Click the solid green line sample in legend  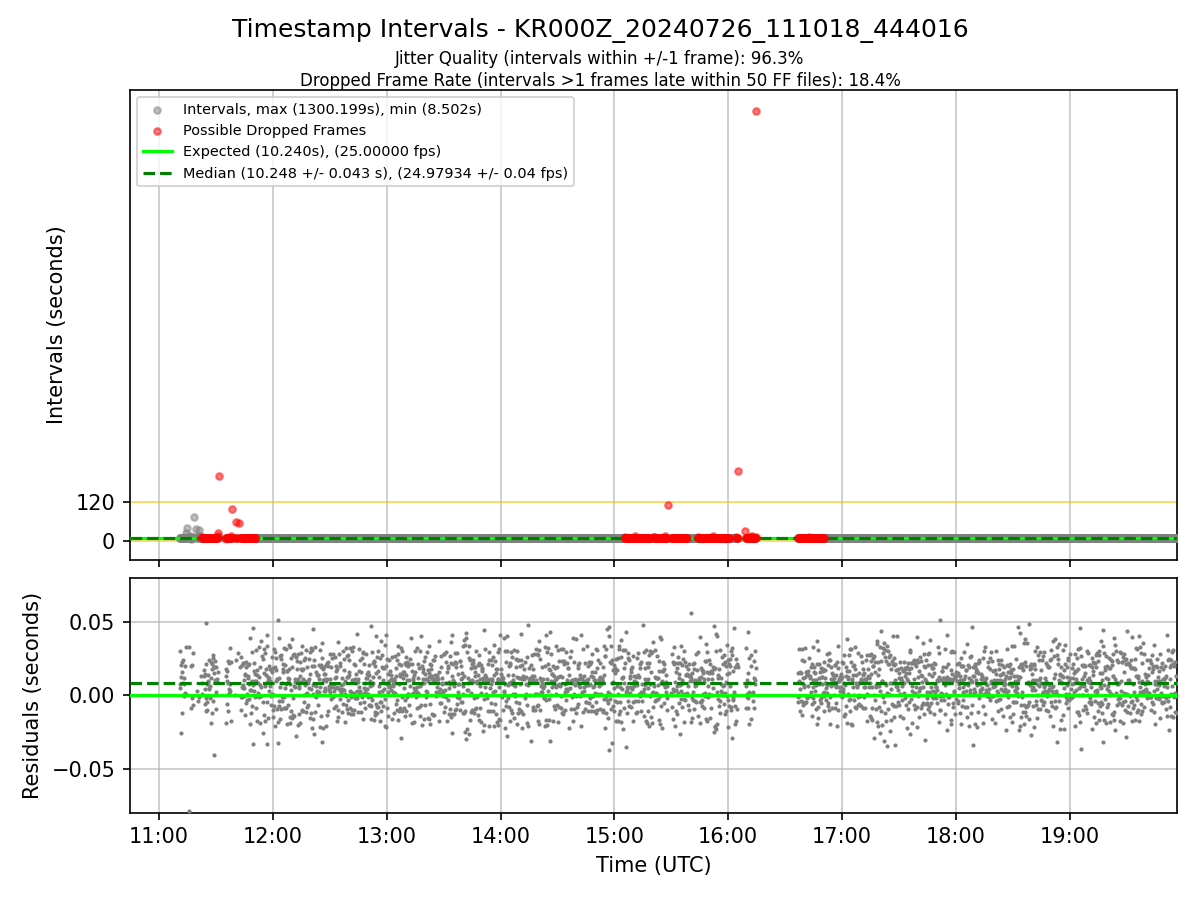(x=158, y=151)
